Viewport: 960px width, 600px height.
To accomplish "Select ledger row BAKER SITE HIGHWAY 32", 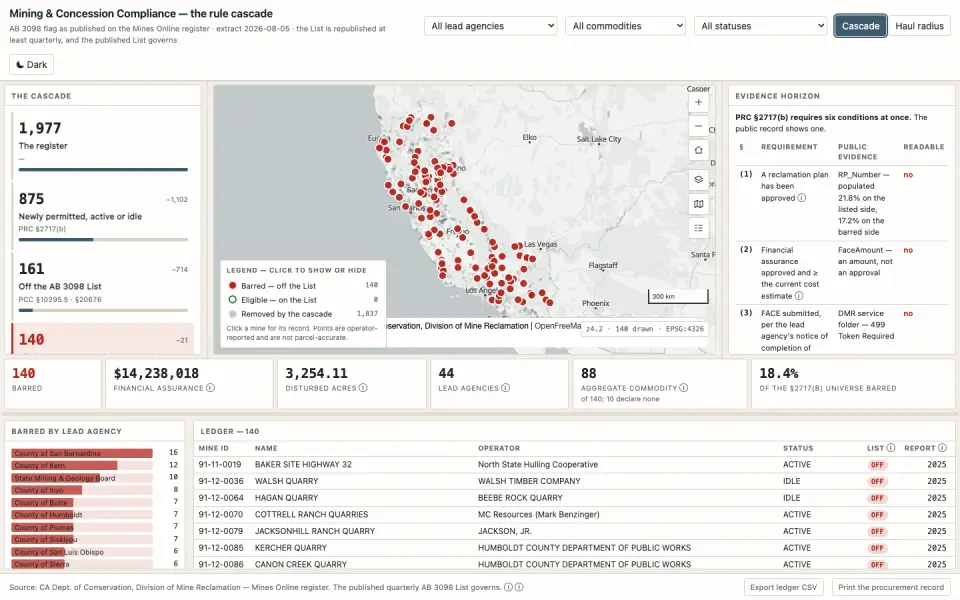I will 574,465.
